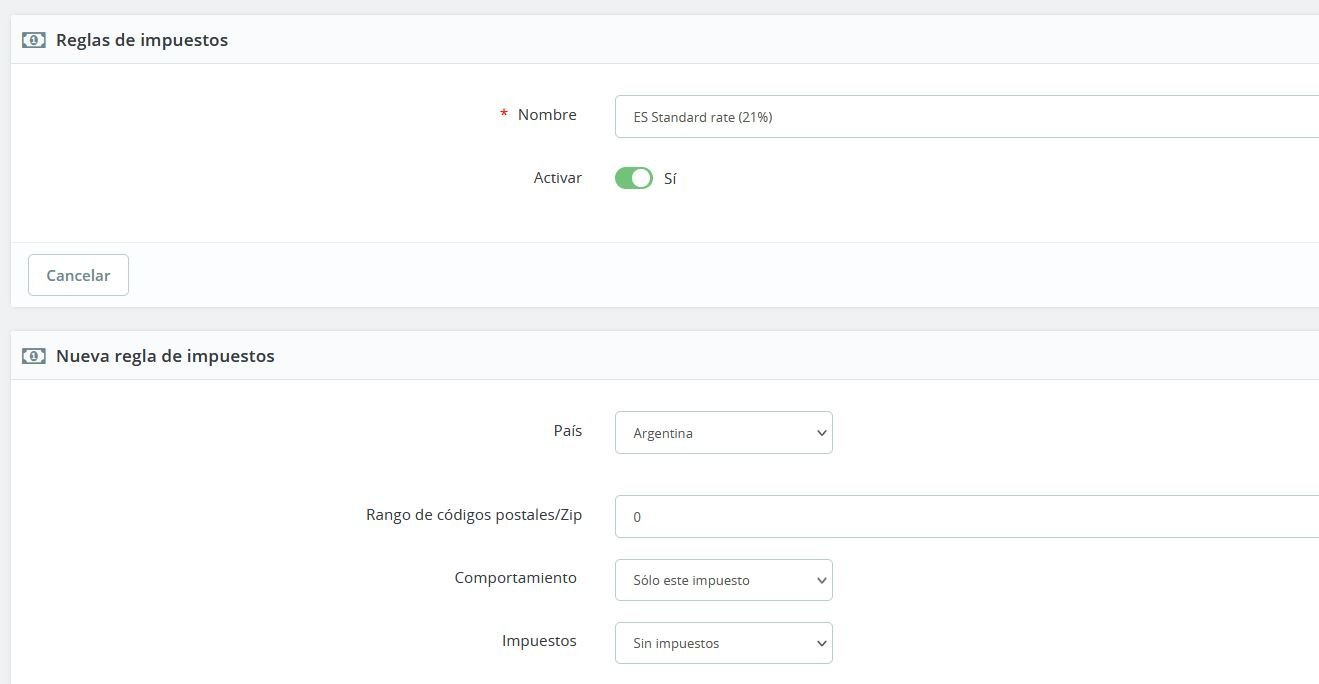Image resolution: width=1319 pixels, height=684 pixels.
Task: Click the money icon beside Reglas de impuestos
Action: 34,41
